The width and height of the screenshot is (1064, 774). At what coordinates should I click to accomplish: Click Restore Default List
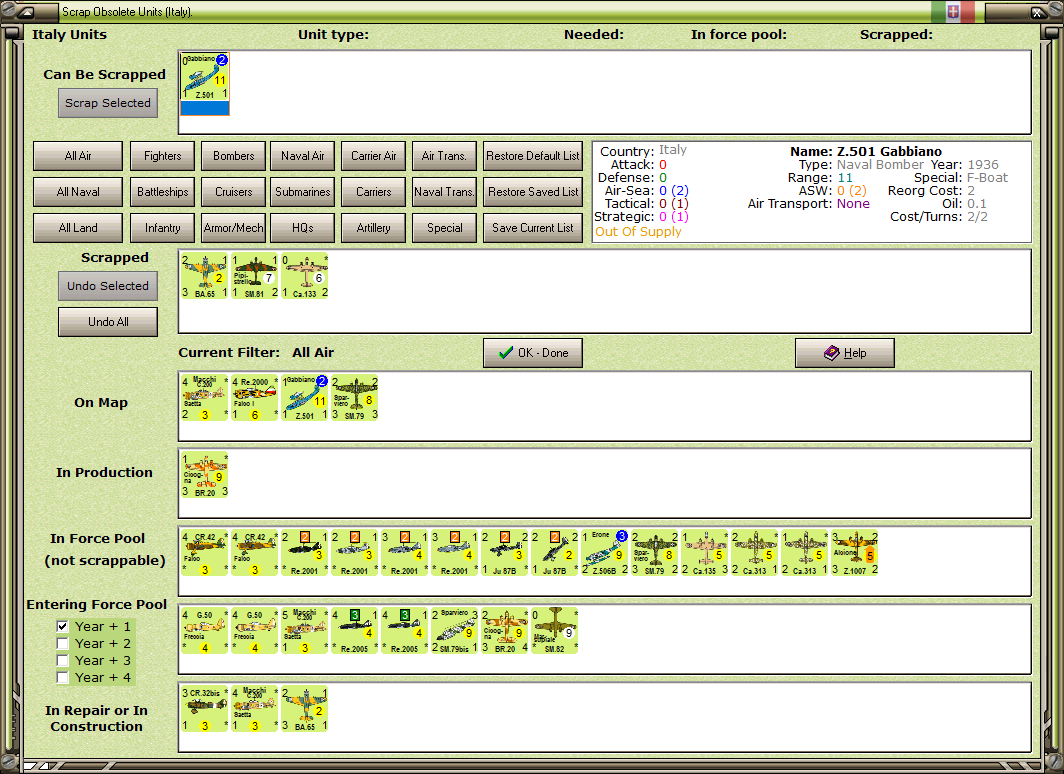tap(533, 156)
